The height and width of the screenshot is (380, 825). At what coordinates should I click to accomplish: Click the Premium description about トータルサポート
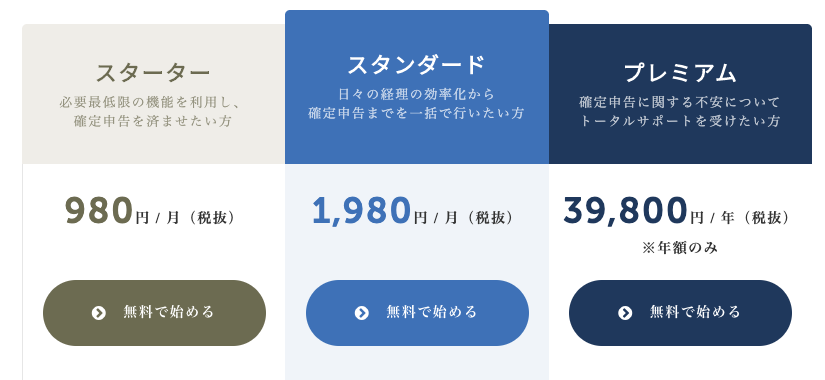point(680,111)
